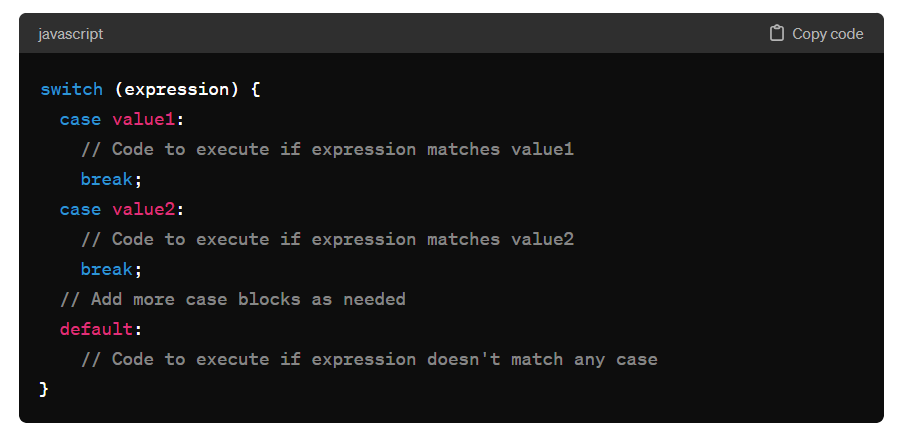The width and height of the screenshot is (912, 442).
Task: Click the case keyword before value2
Action: click(80, 209)
